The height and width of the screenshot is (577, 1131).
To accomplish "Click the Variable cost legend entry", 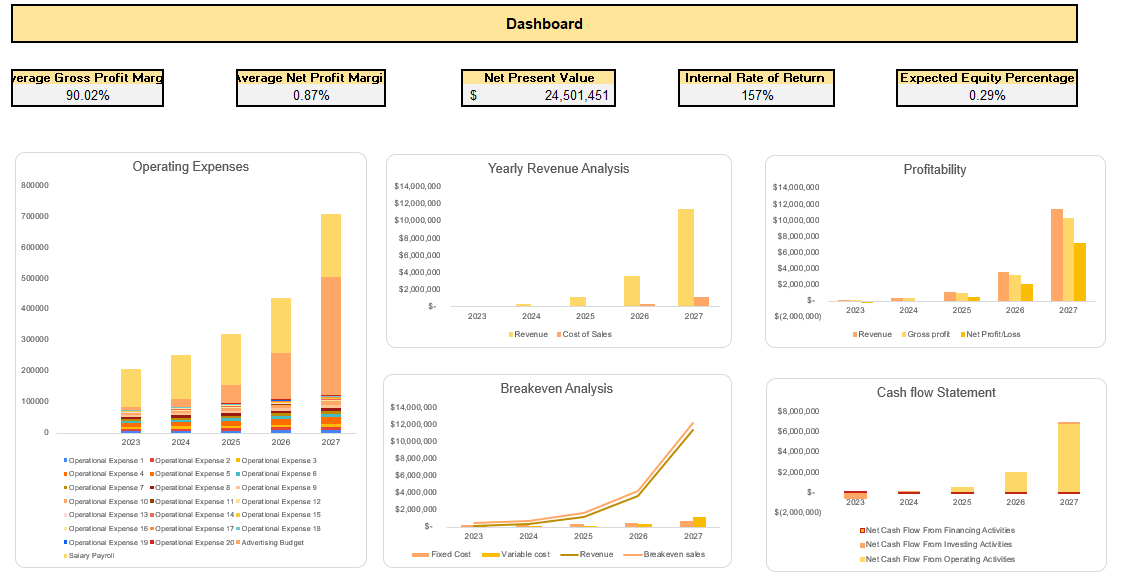I will (x=491, y=553).
